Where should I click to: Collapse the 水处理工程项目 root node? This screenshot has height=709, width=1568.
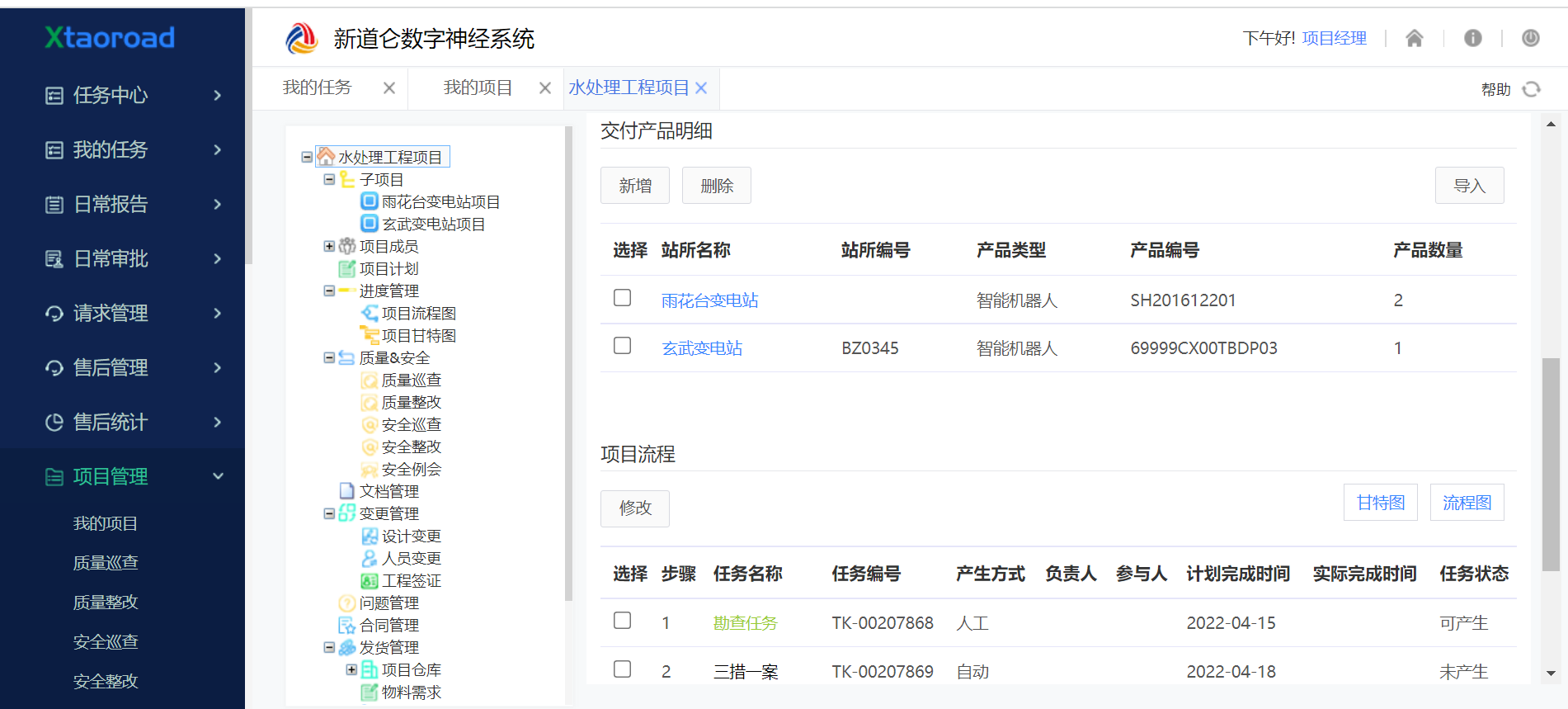pos(307,157)
